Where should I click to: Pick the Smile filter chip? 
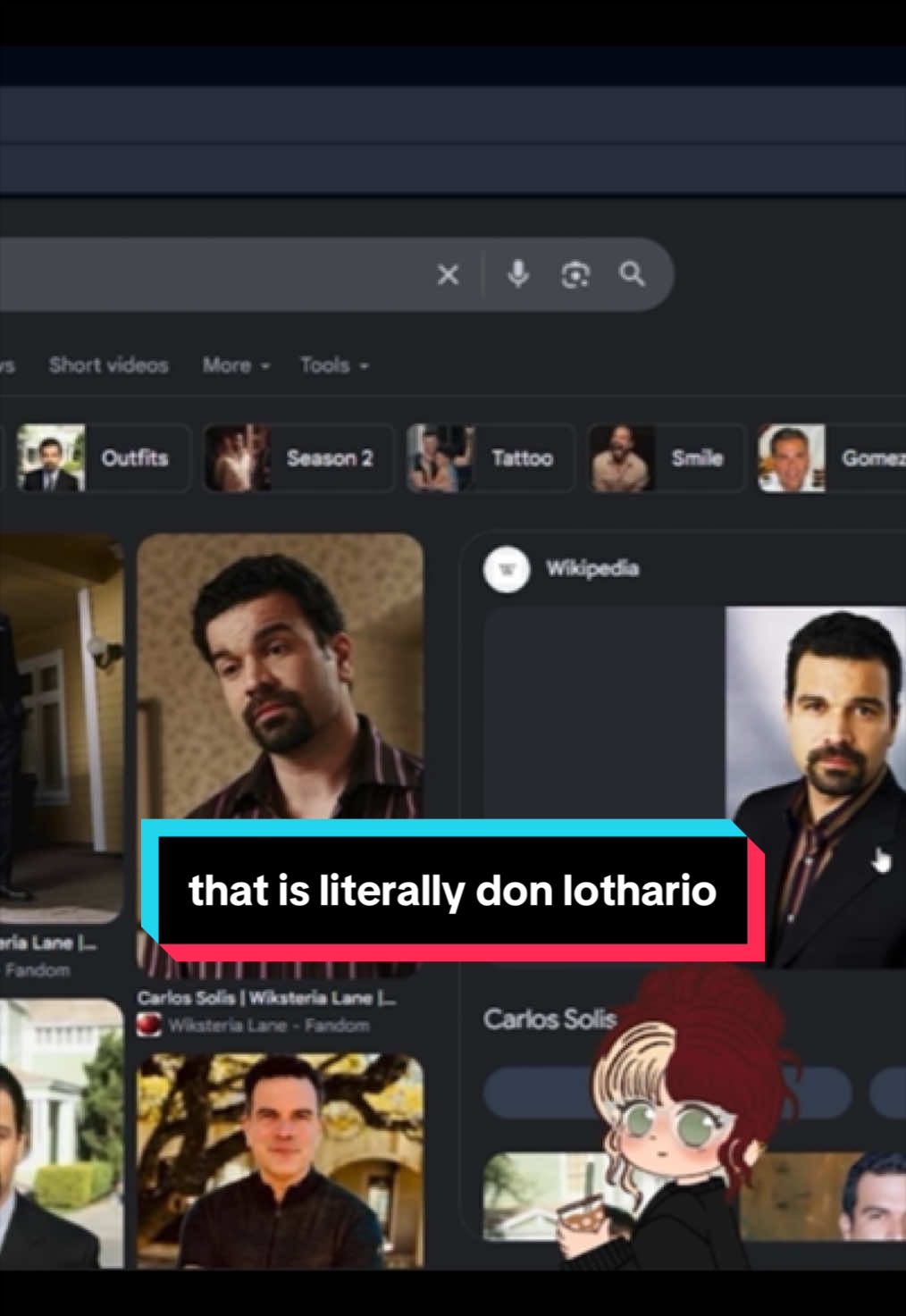click(666, 458)
